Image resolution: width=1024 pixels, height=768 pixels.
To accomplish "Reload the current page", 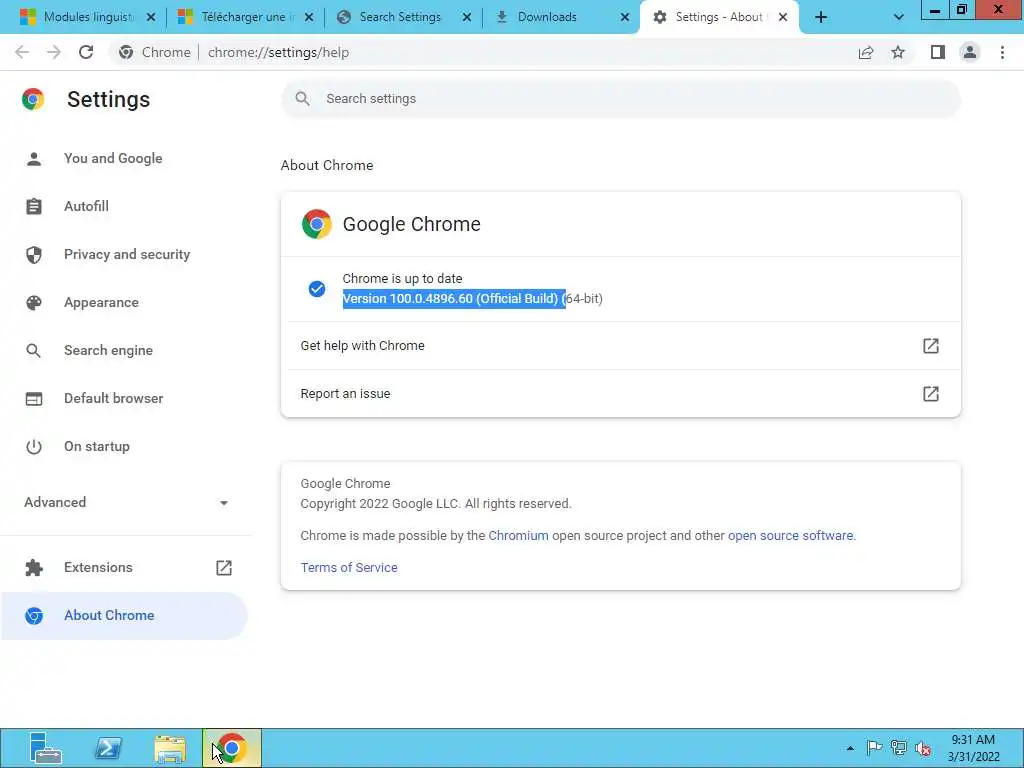I will 86,52.
